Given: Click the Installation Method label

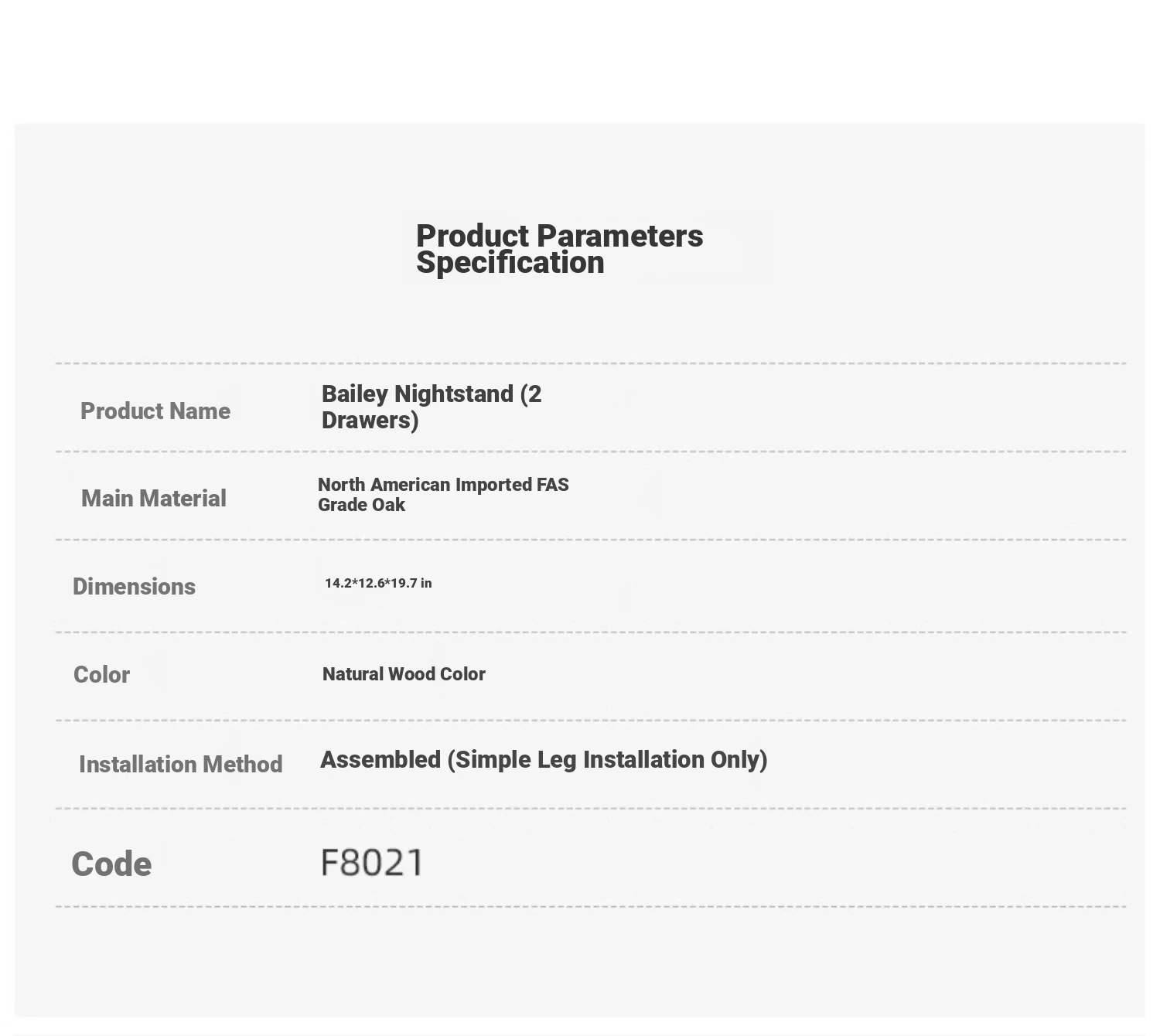Looking at the screenshot, I should 180,764.
